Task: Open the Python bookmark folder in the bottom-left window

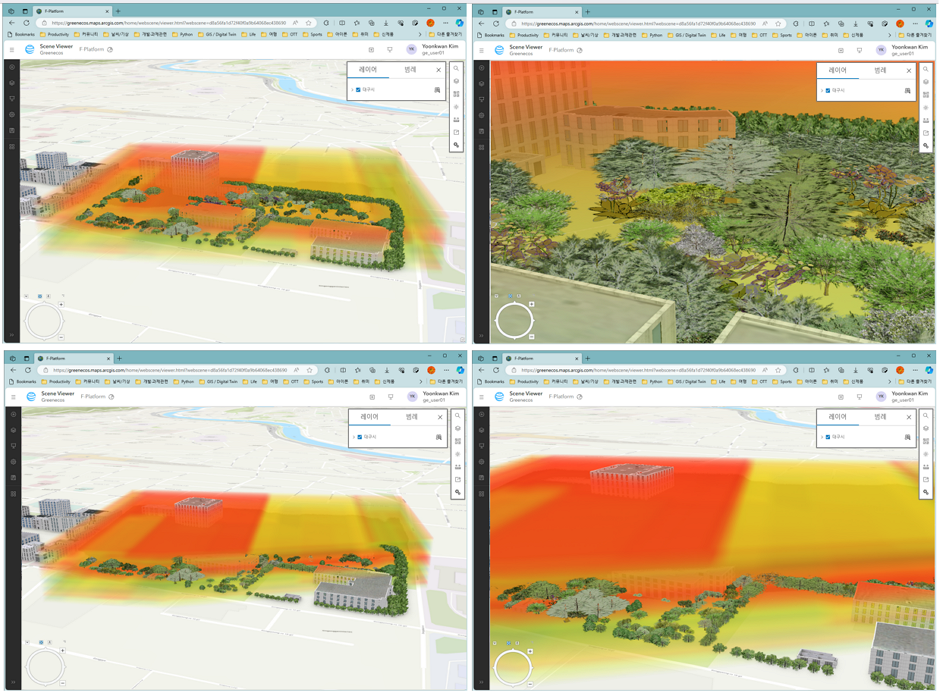Action: 184,381
